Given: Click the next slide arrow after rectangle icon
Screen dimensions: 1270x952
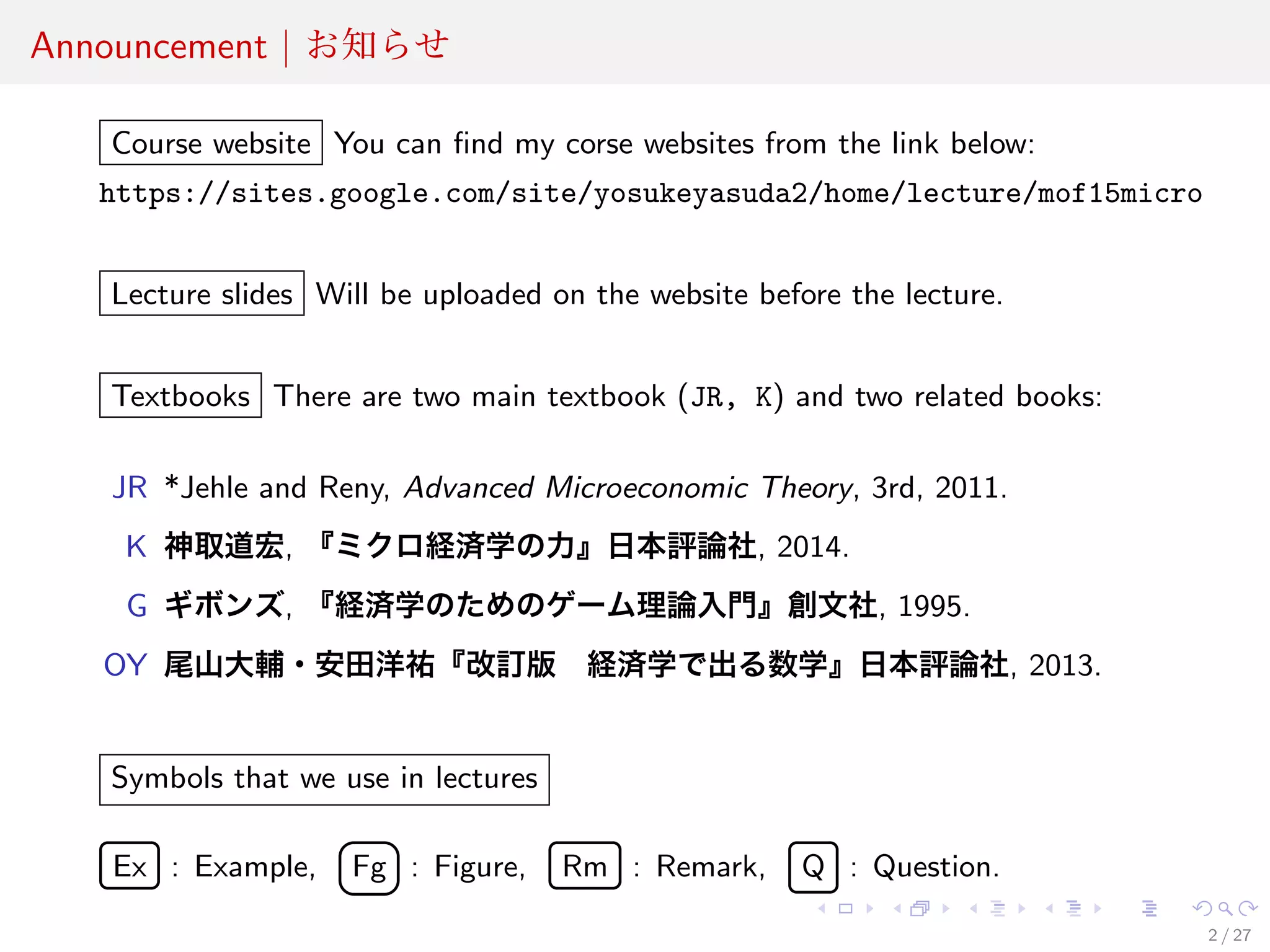Looking at the screenshot, I should tap(869, 909).
